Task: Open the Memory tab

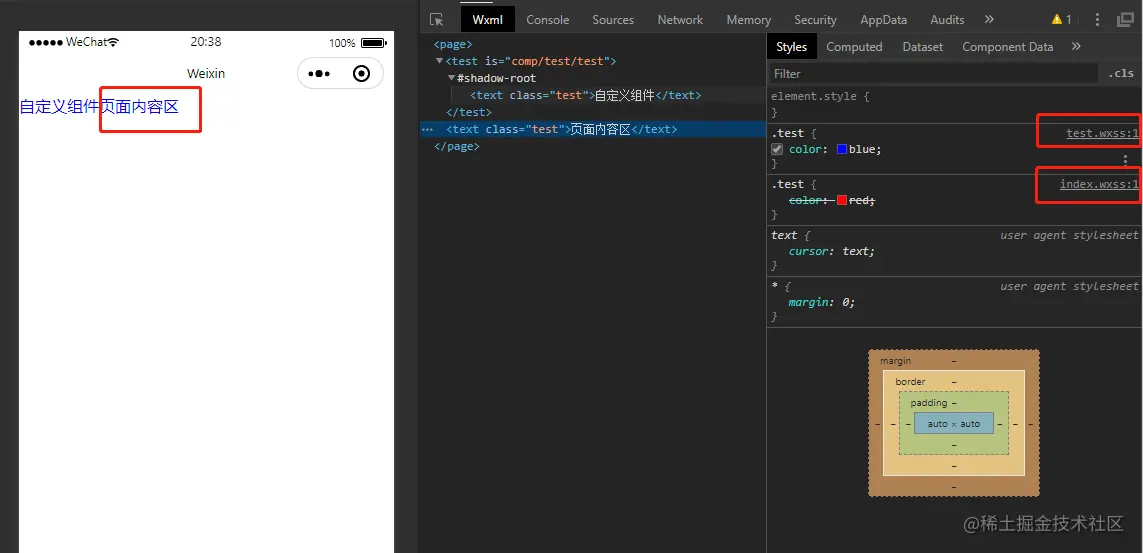Action: [x=749, y=20]
